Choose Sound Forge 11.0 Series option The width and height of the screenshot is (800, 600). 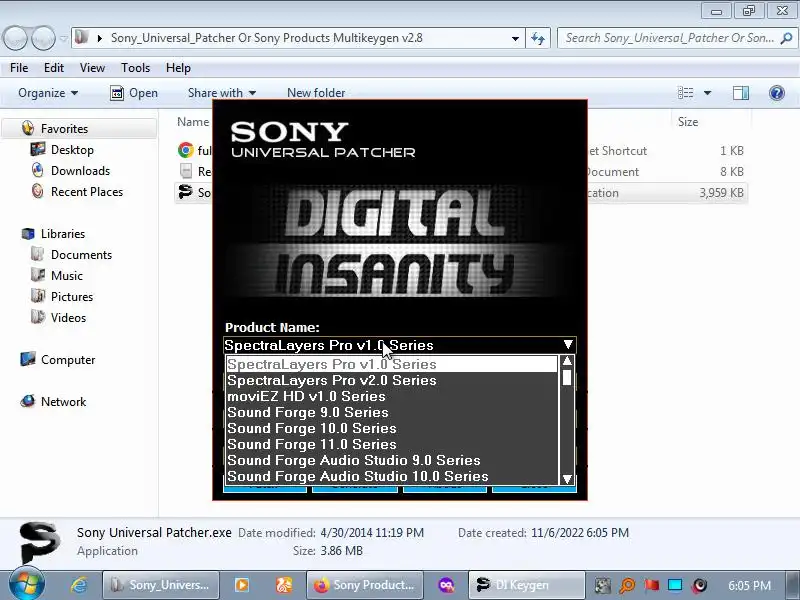(392, 444)
